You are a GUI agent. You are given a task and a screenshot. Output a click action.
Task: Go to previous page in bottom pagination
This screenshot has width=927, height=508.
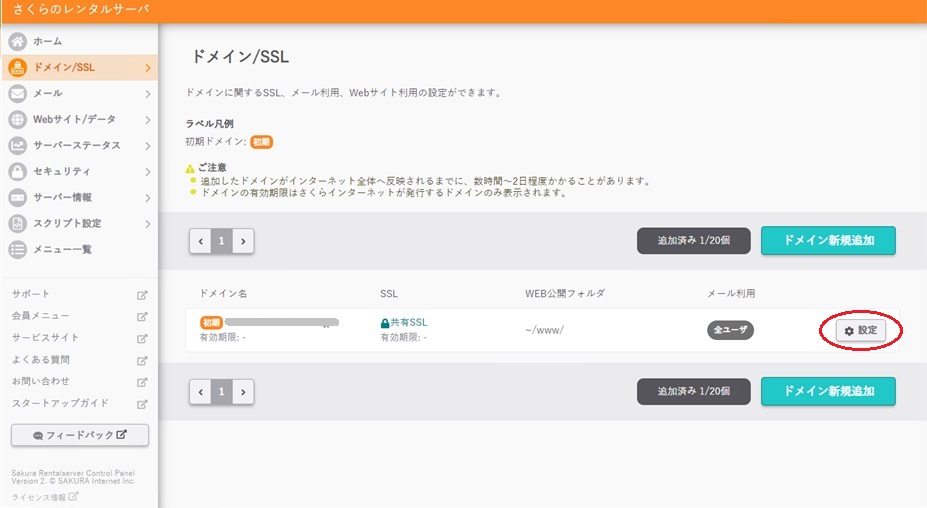point(201,392)
